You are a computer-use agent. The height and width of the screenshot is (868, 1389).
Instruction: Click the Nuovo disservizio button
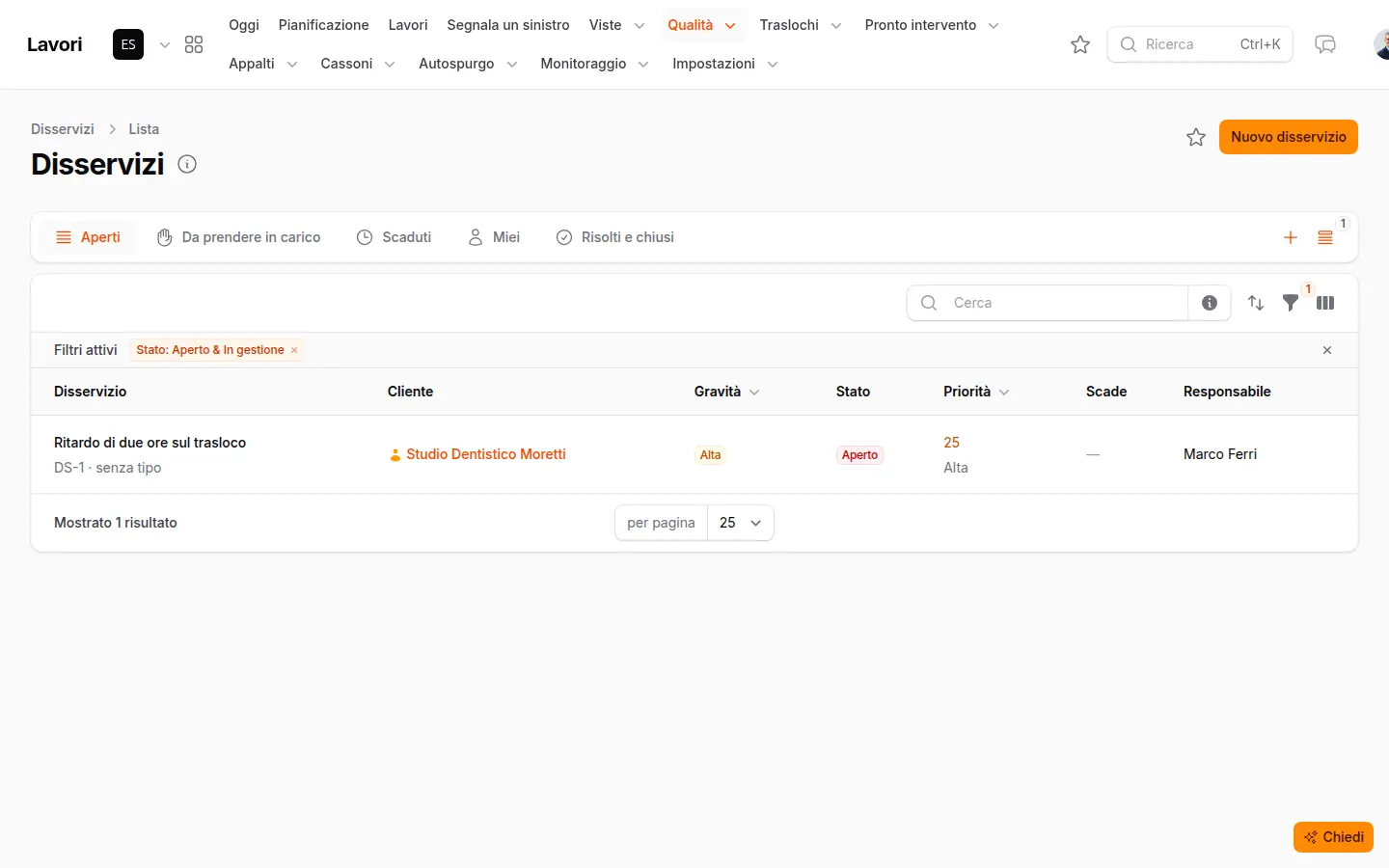[x=1289, y=137]
